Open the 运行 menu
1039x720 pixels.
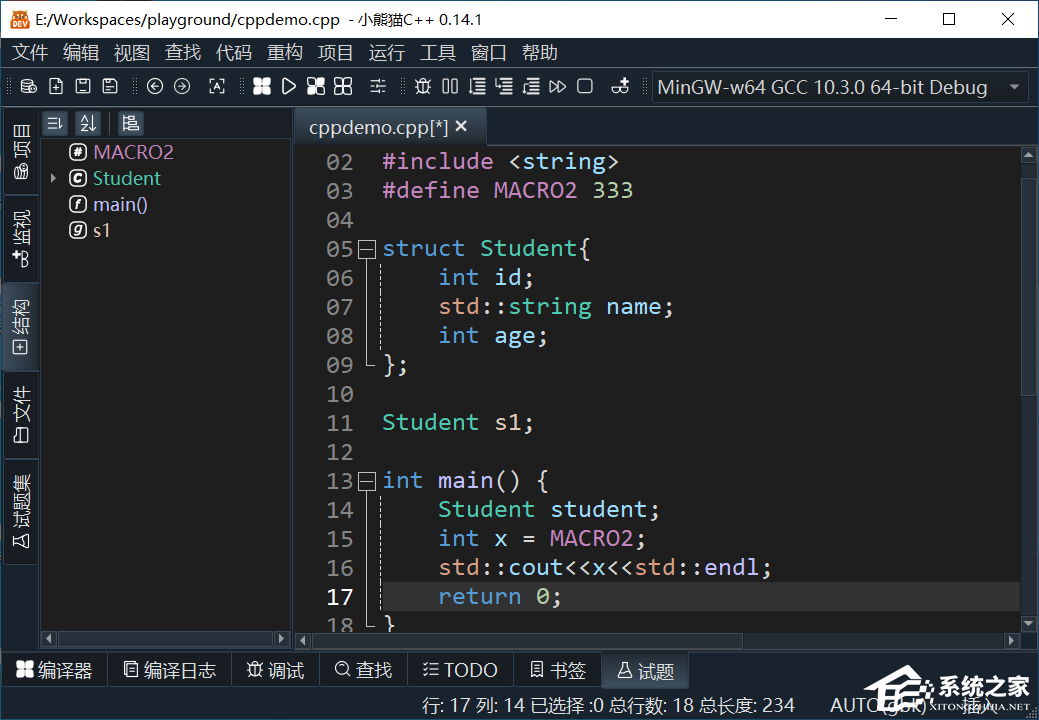(x=387, y=52)
